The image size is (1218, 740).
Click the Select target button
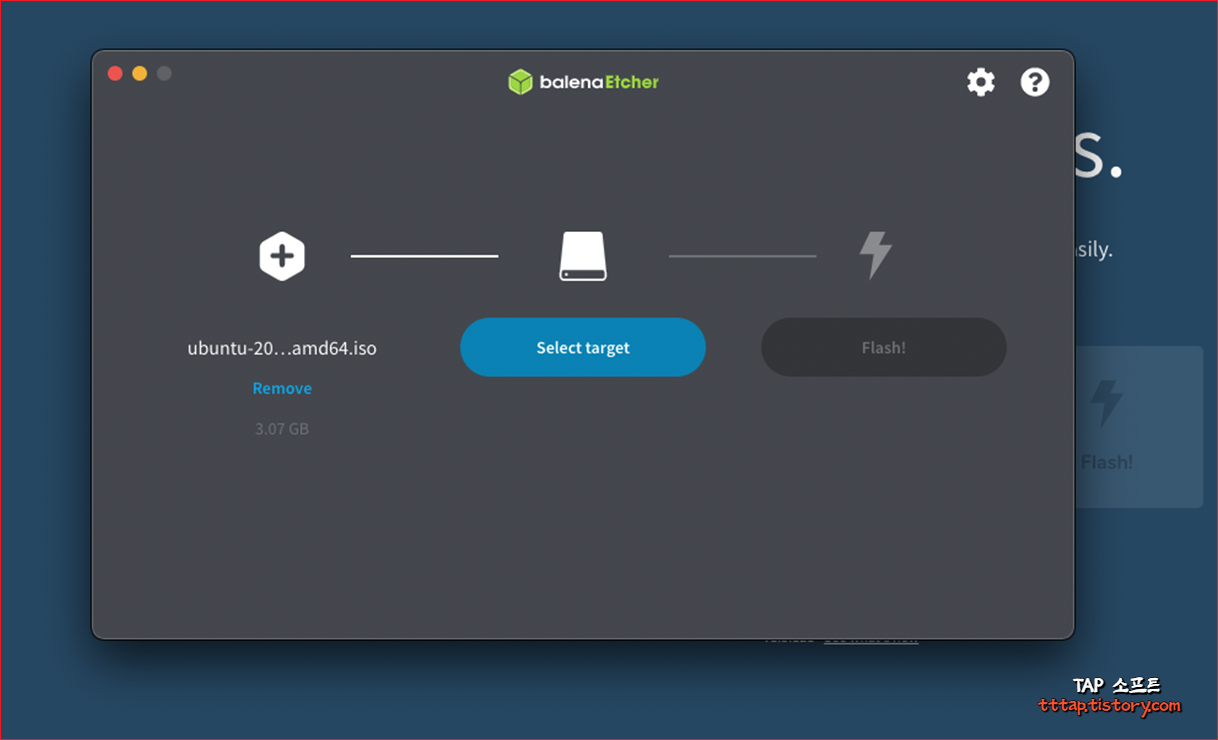(x=583, y=347)
